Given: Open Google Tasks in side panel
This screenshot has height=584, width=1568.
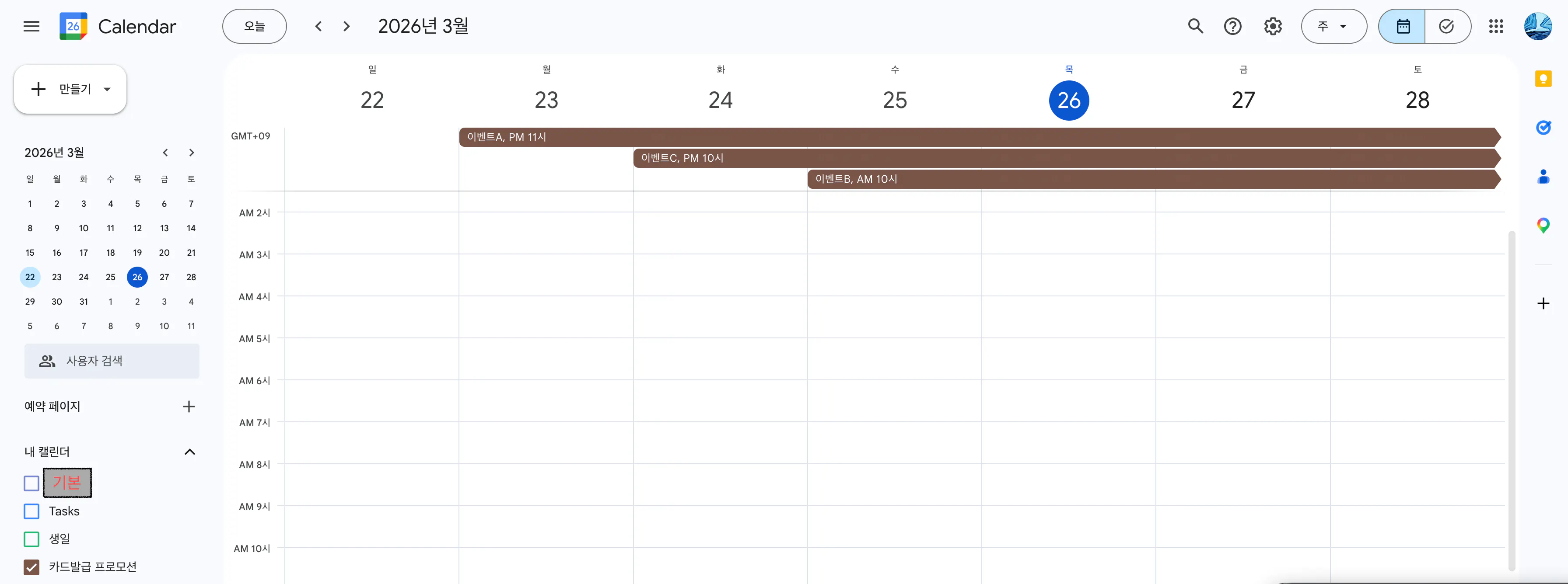Looking at the screenshot, I should pos(1543,128).
